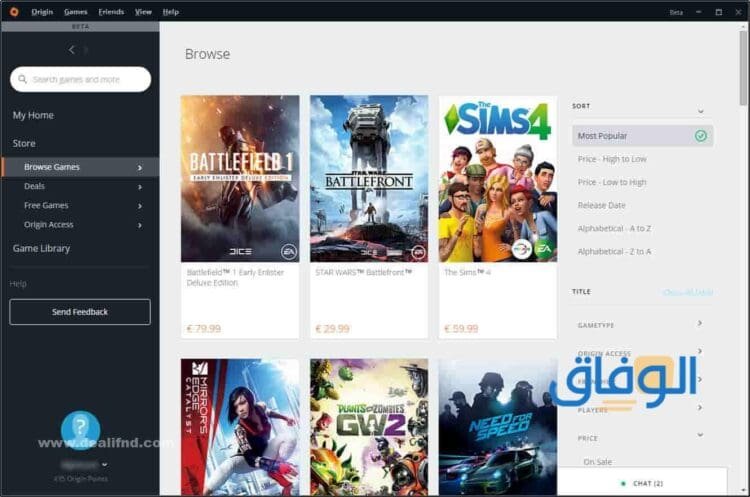750x497 pixels.
Task: Open the Origin menu
Action: [42, 11]
